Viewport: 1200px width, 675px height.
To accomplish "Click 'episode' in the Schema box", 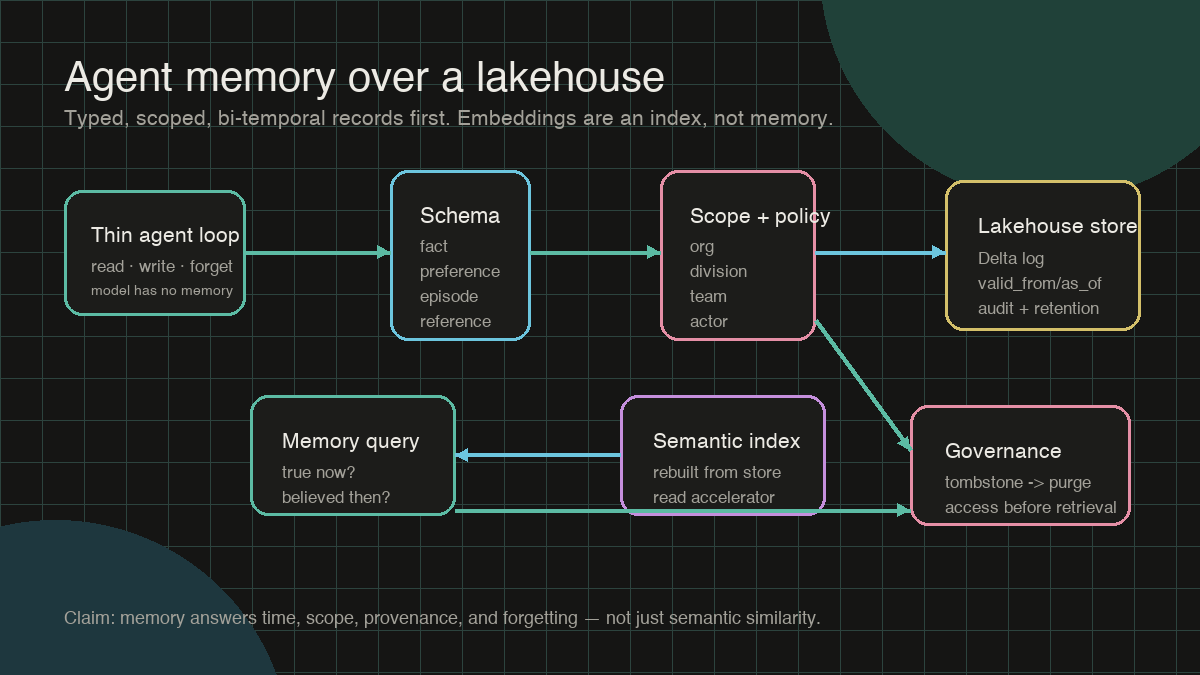I will click(449, 296).
